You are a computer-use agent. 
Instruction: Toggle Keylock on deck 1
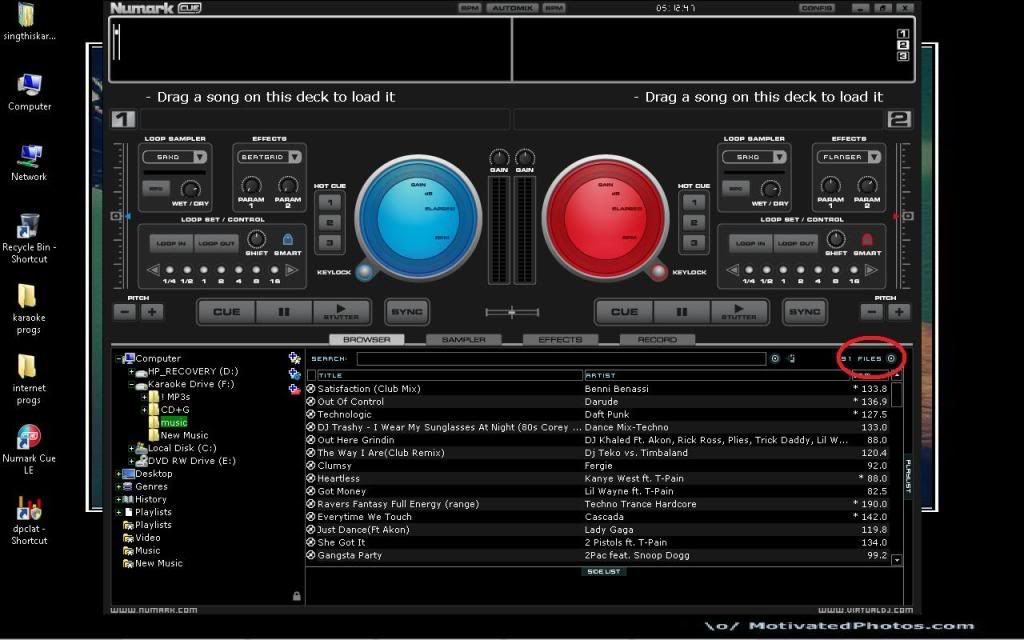pyautogui.click(x=365, y=271)
